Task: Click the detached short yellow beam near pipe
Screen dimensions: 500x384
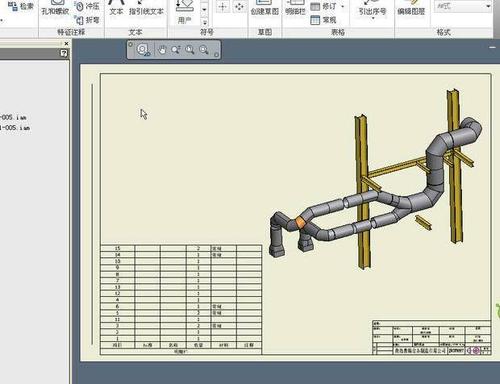Action: click(424, 223)
